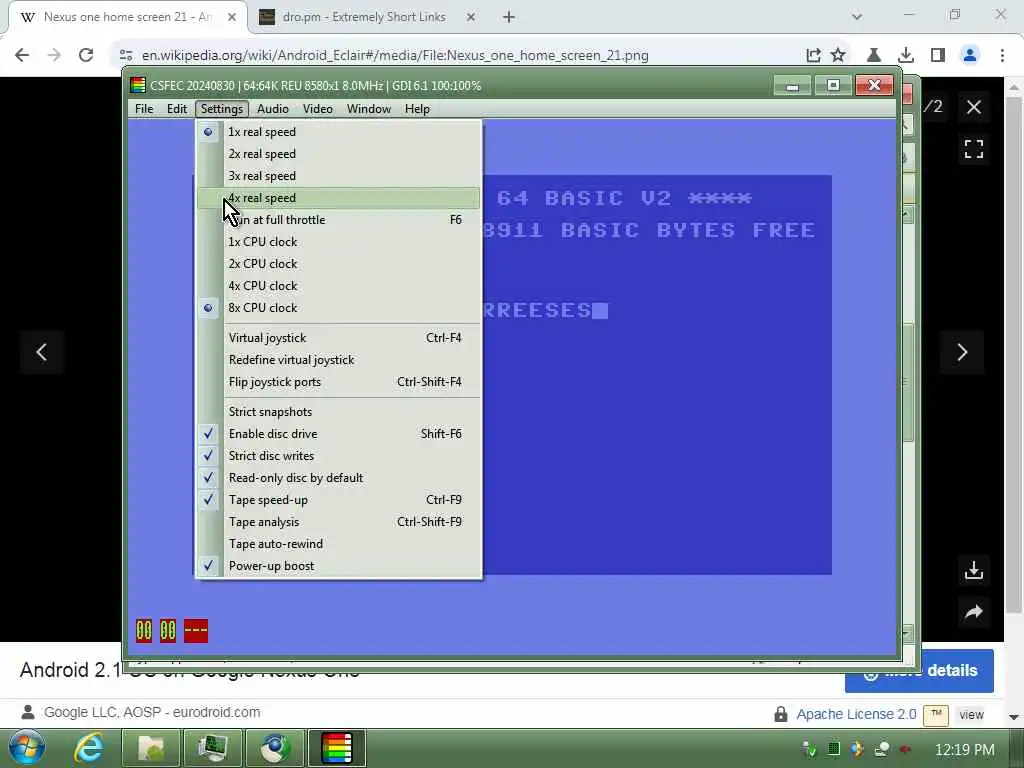Viewport: 1024px width, 768px height.
Task: Open the Window menu
Action: tap(368, 109)
